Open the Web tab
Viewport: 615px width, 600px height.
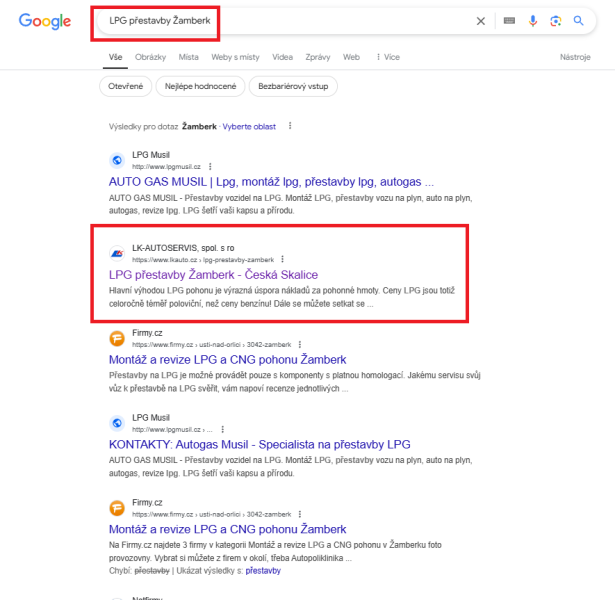point(351,57)
